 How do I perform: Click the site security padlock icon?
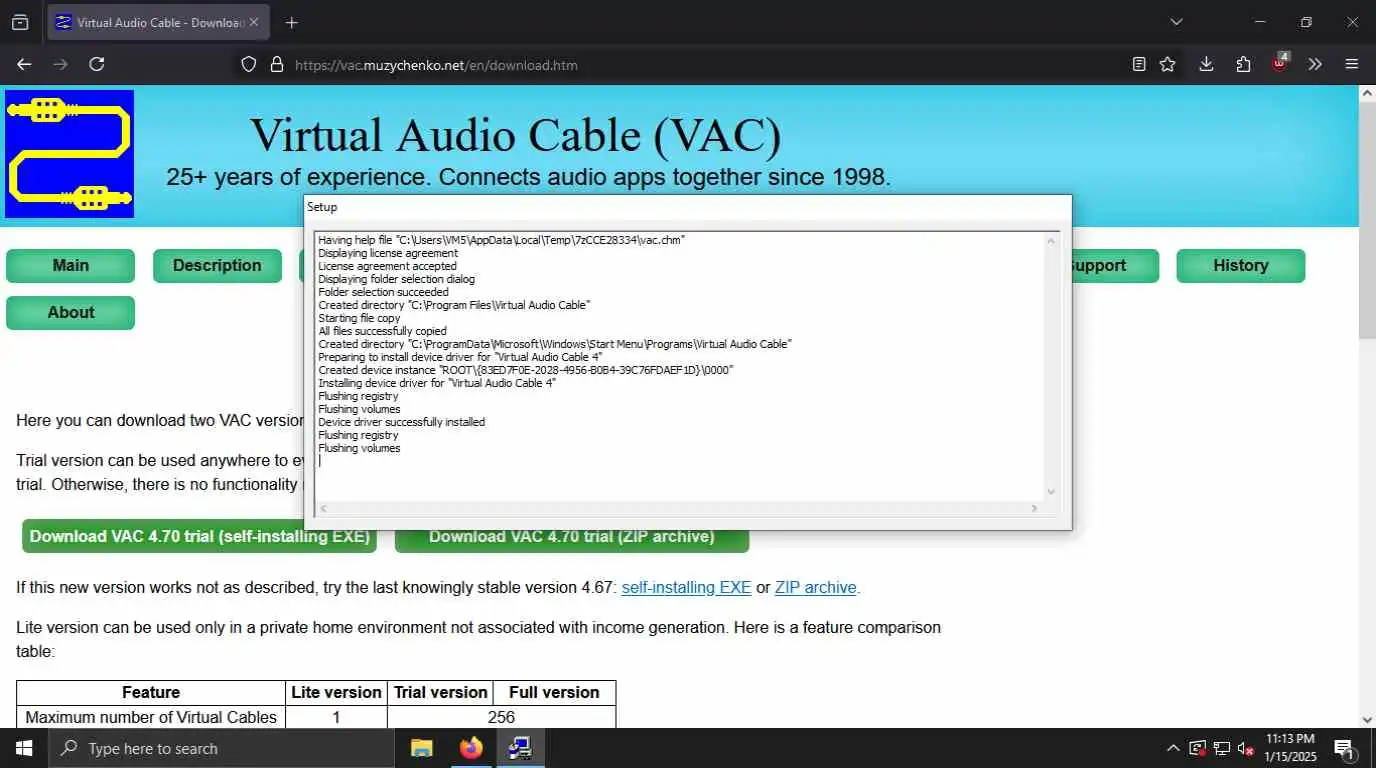point(277,65)
